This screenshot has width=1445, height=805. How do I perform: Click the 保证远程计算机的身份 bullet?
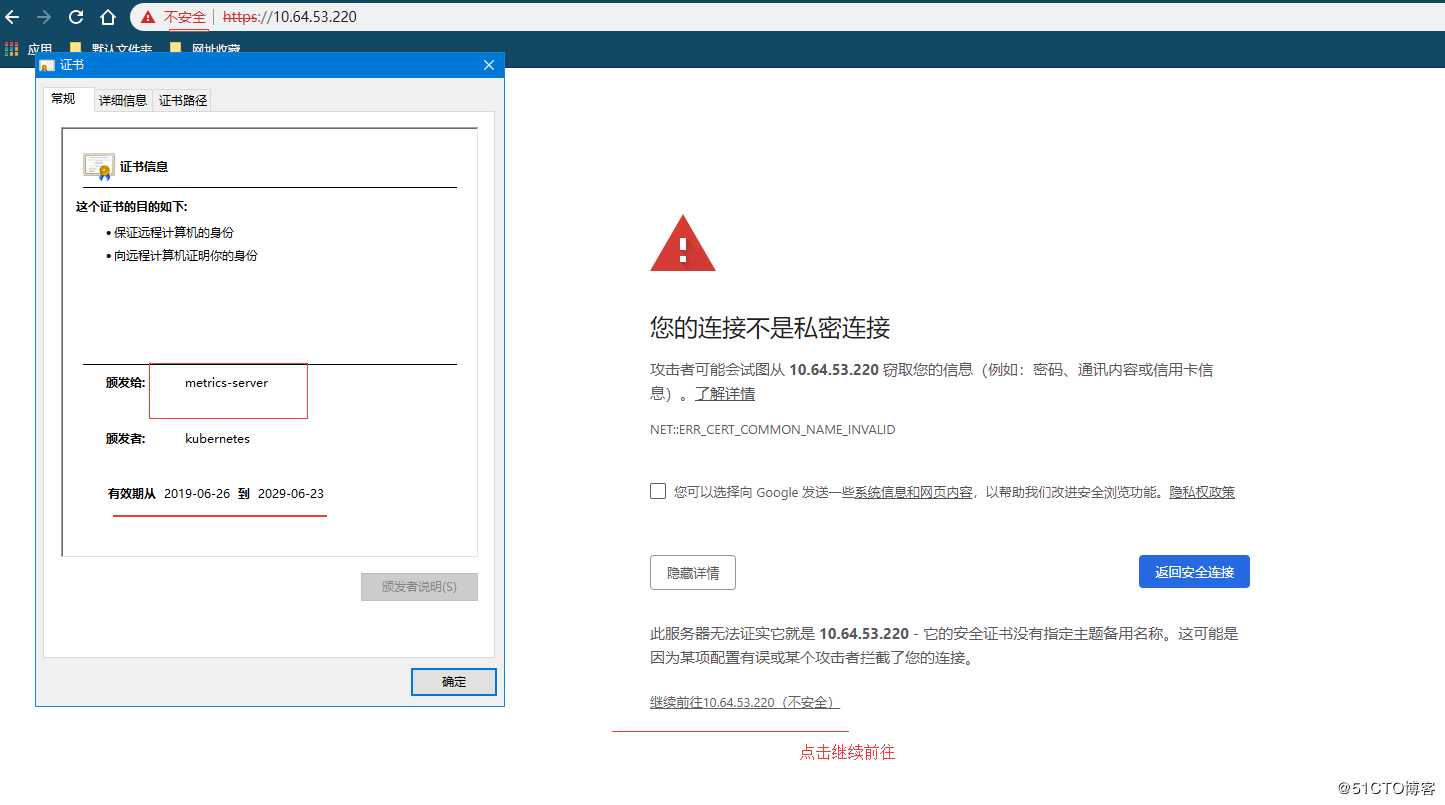(174, 232)
